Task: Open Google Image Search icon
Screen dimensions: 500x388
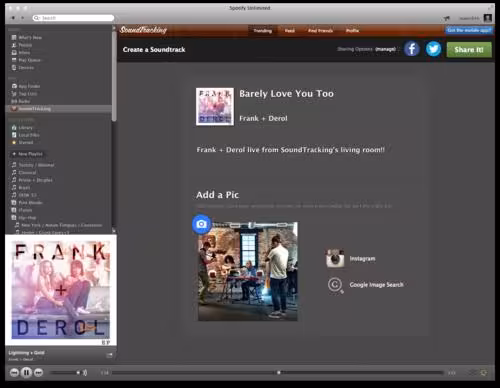Action: 335,285
